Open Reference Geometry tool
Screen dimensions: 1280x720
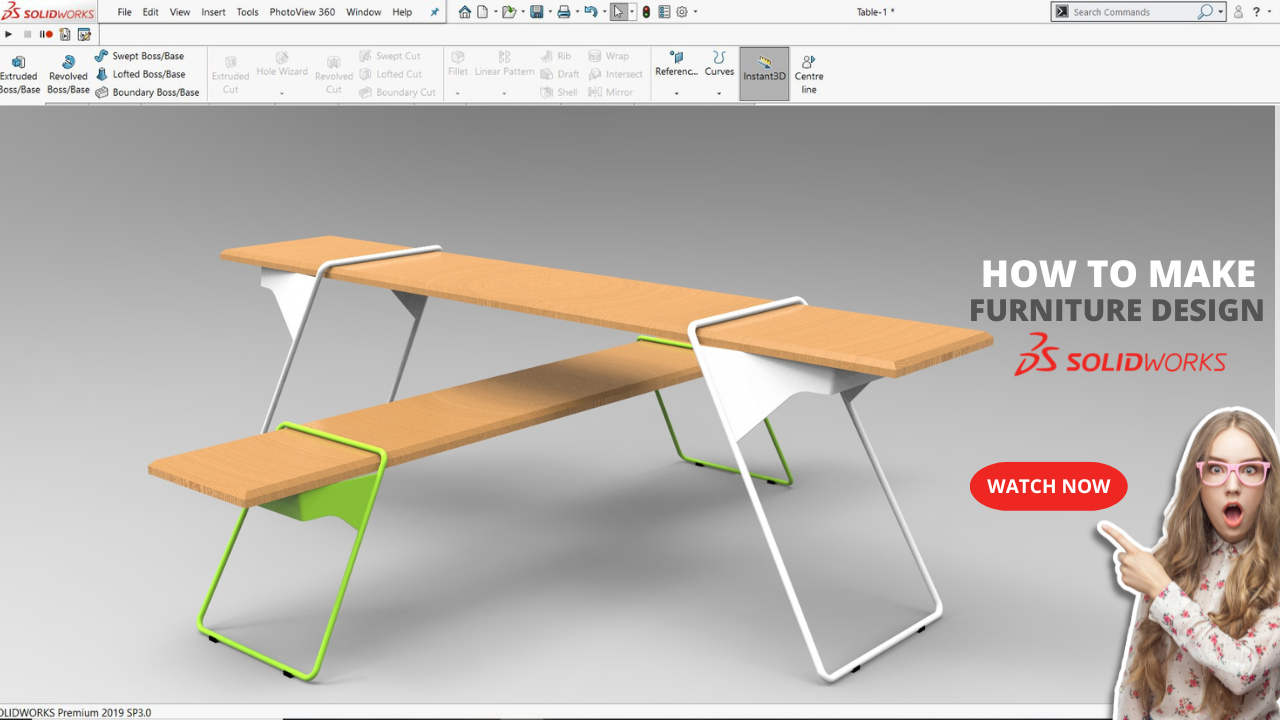click(676, 65)
